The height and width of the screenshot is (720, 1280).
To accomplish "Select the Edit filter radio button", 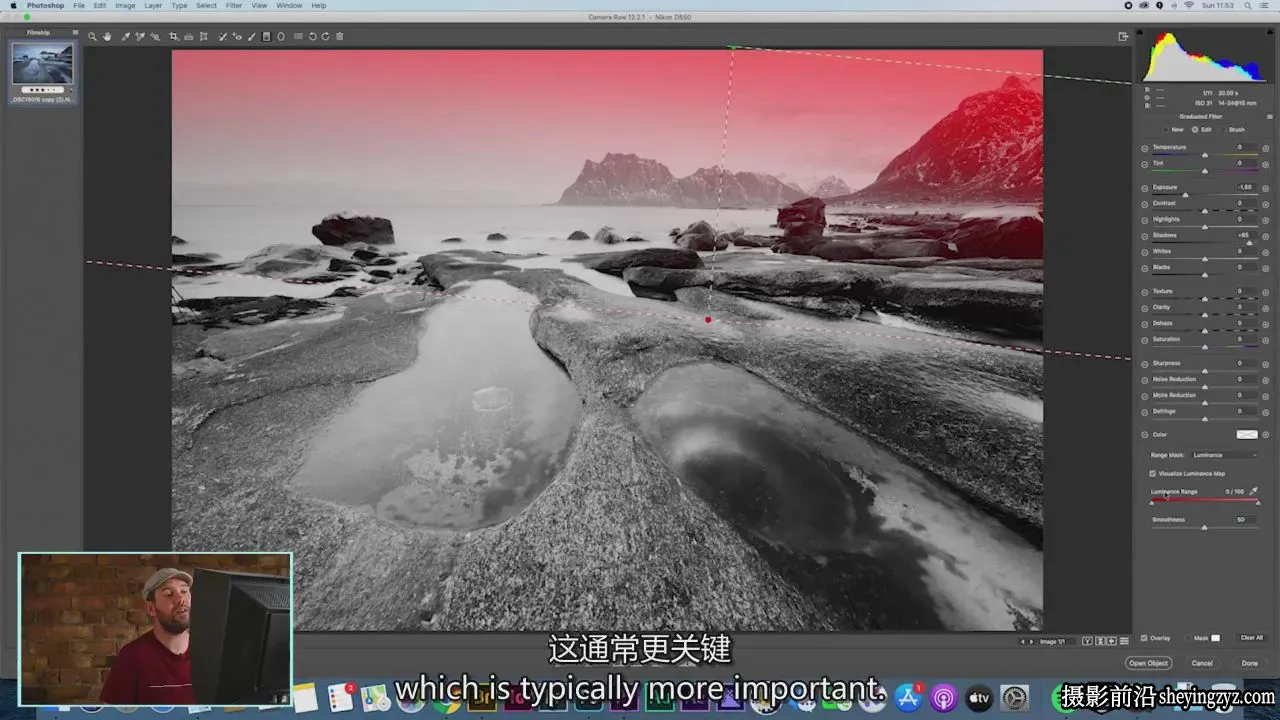I will click(1195, 129).
